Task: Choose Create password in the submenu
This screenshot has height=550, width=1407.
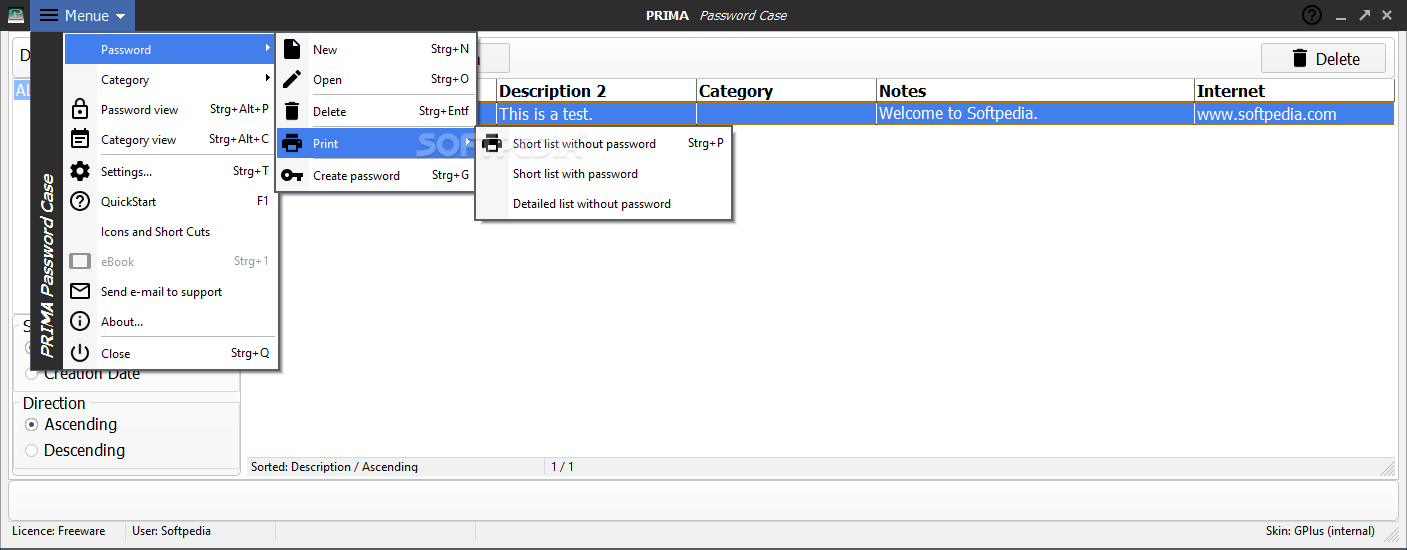Action: click(x=376, y=175)
